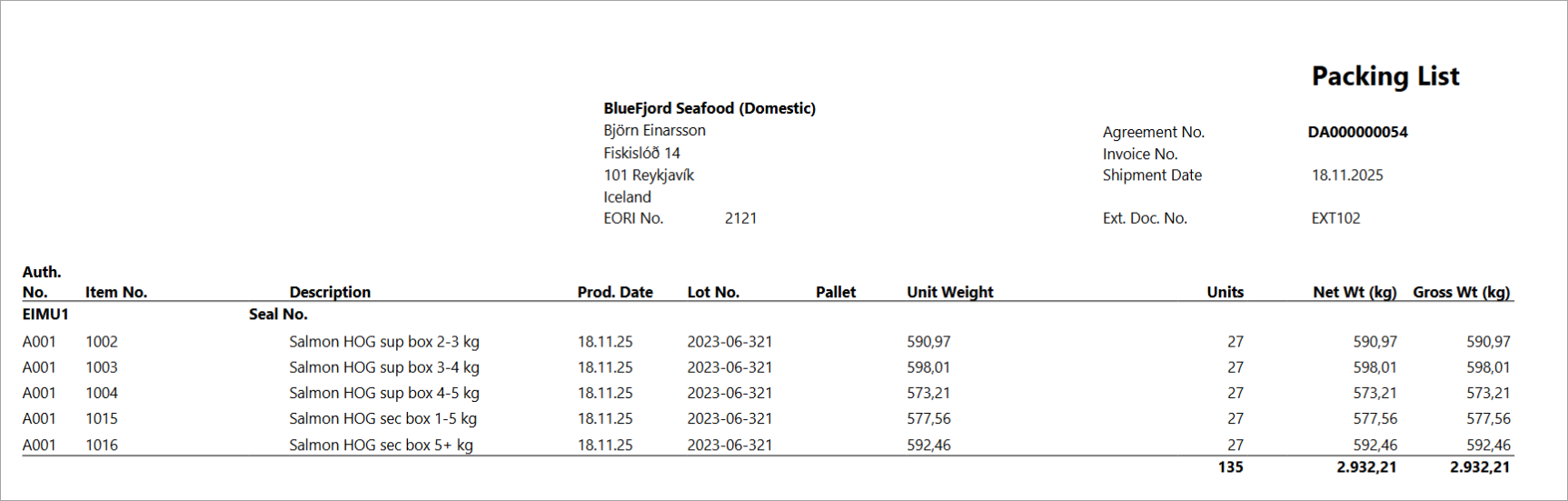Click the Unit Weight column header
This screenshot has height=501, width=1568.
(949, 292)
